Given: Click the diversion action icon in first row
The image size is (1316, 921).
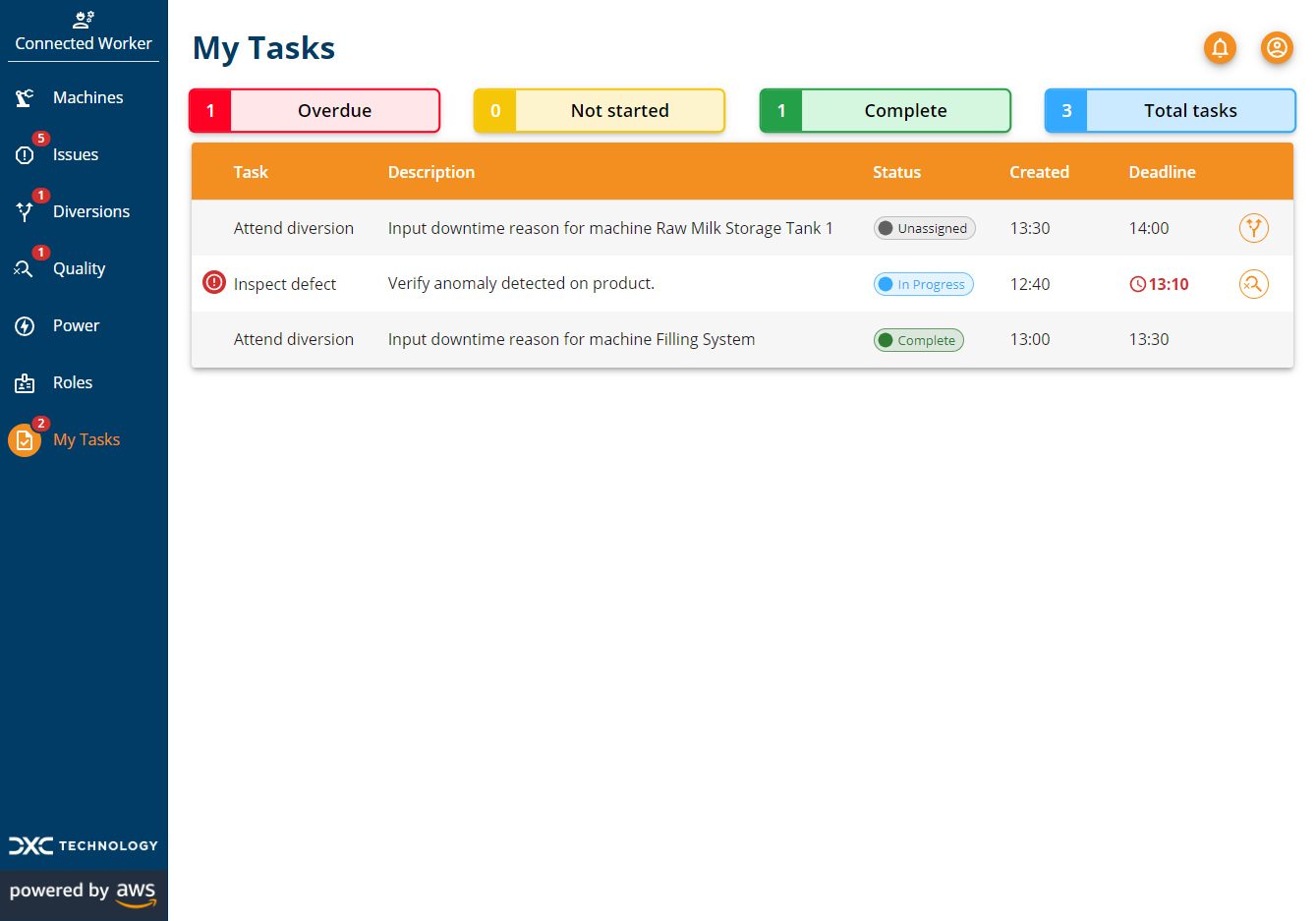Looking at the screenshot, I should (x=1253, y=228).
